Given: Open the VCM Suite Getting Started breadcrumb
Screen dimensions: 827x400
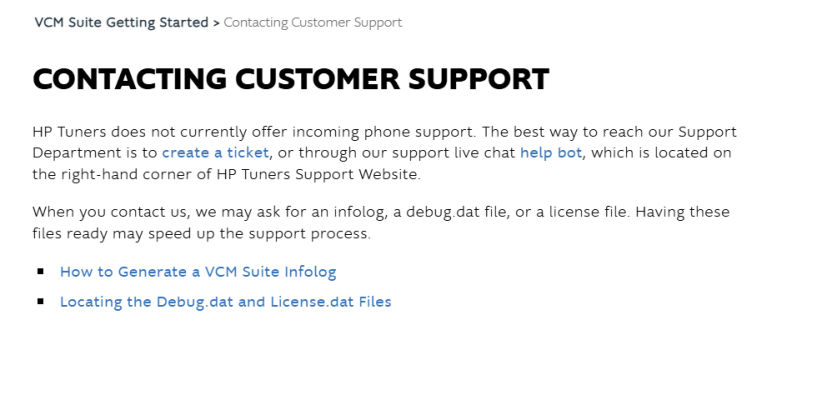Looking at the screenshot, I should [121, 23].
